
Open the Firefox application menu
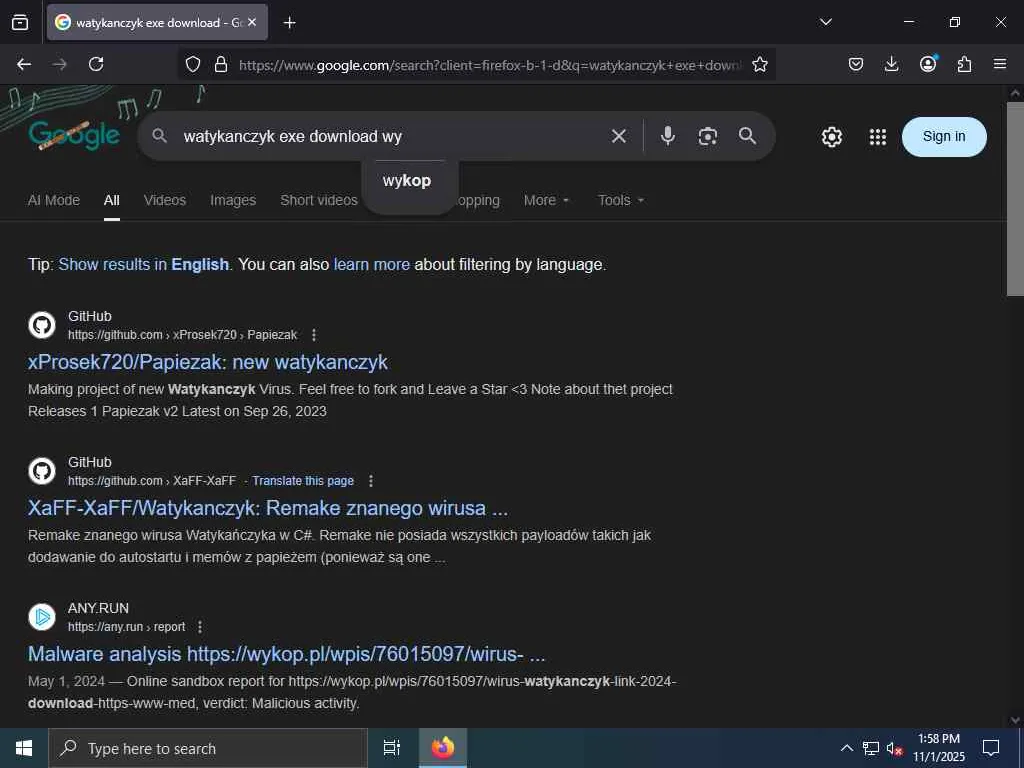(1000, 64)
